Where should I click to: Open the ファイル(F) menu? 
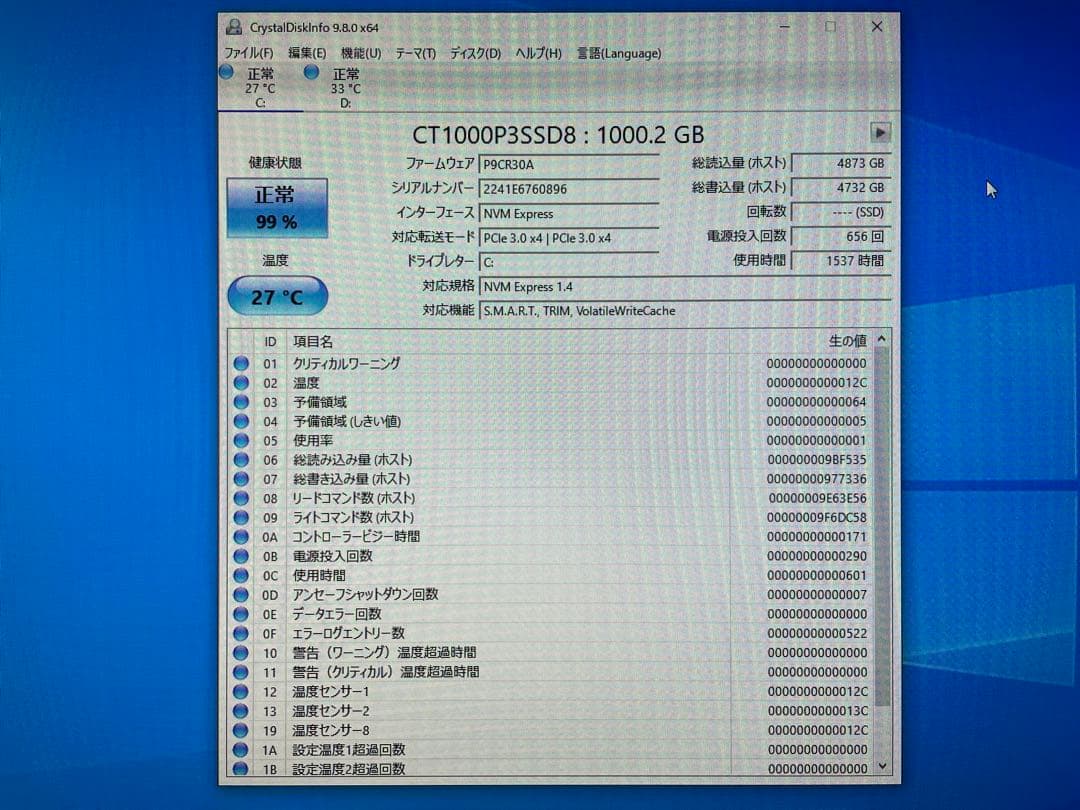[x=249, y=53]
